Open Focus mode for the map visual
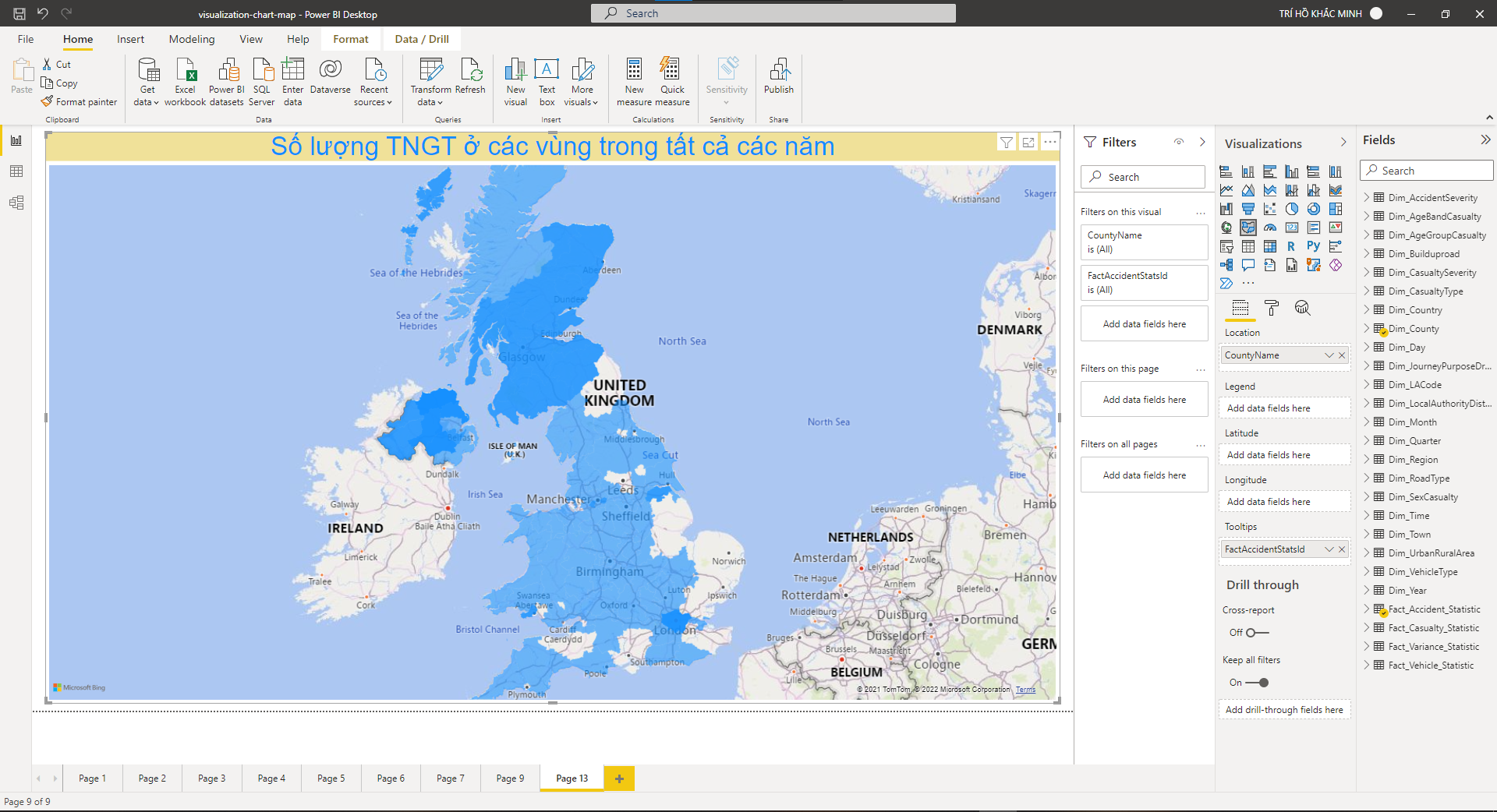This screenshot has height=812, width=1497. [1028, 142]
